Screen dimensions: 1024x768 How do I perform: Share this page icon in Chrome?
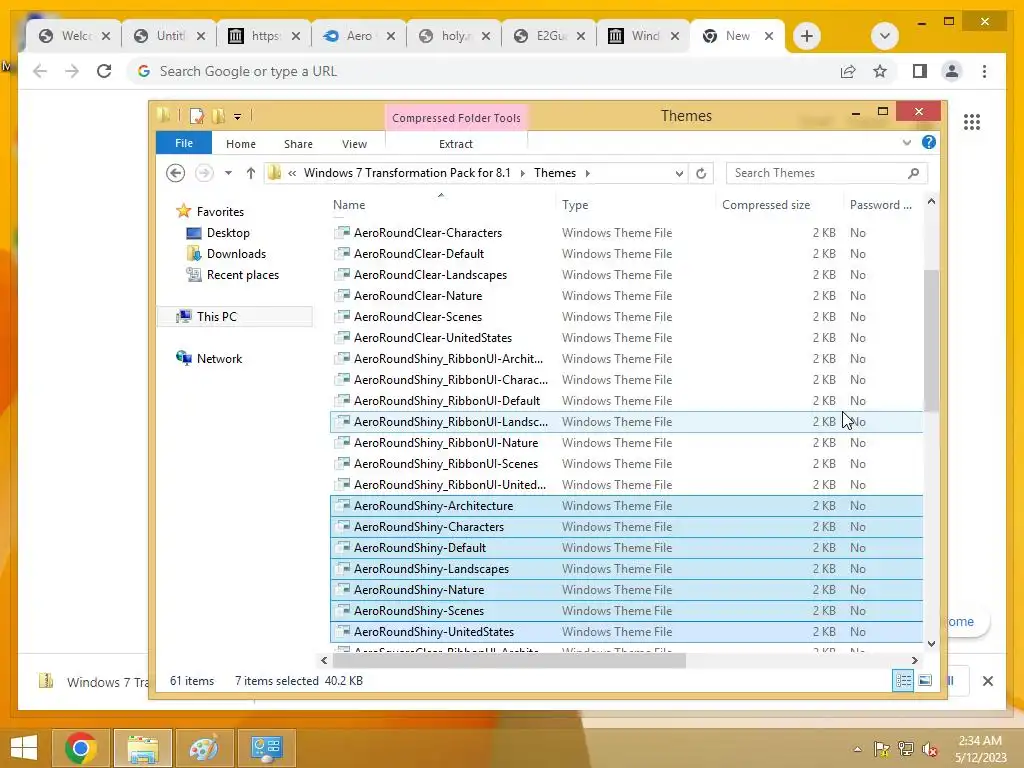848,71
